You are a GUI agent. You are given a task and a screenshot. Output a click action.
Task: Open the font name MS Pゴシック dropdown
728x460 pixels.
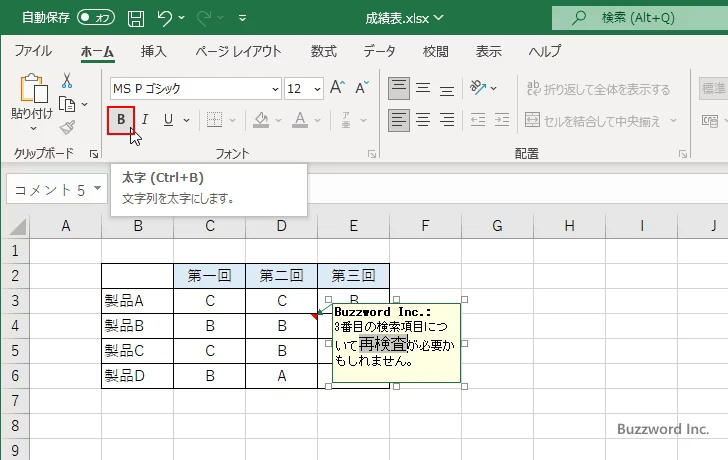[x=275, y=89]
